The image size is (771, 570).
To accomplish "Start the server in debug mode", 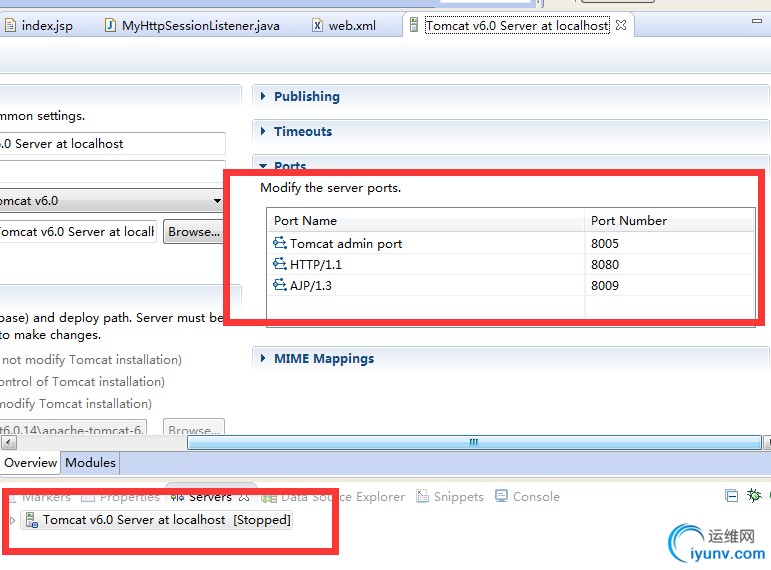I will (754, 495).
